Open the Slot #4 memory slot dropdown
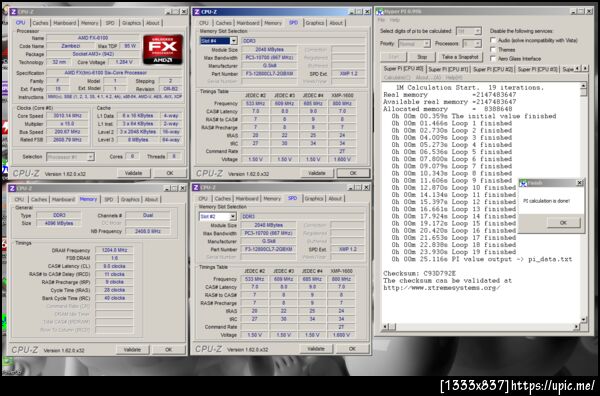Screen dimensions: 600x396 [233, 41]
